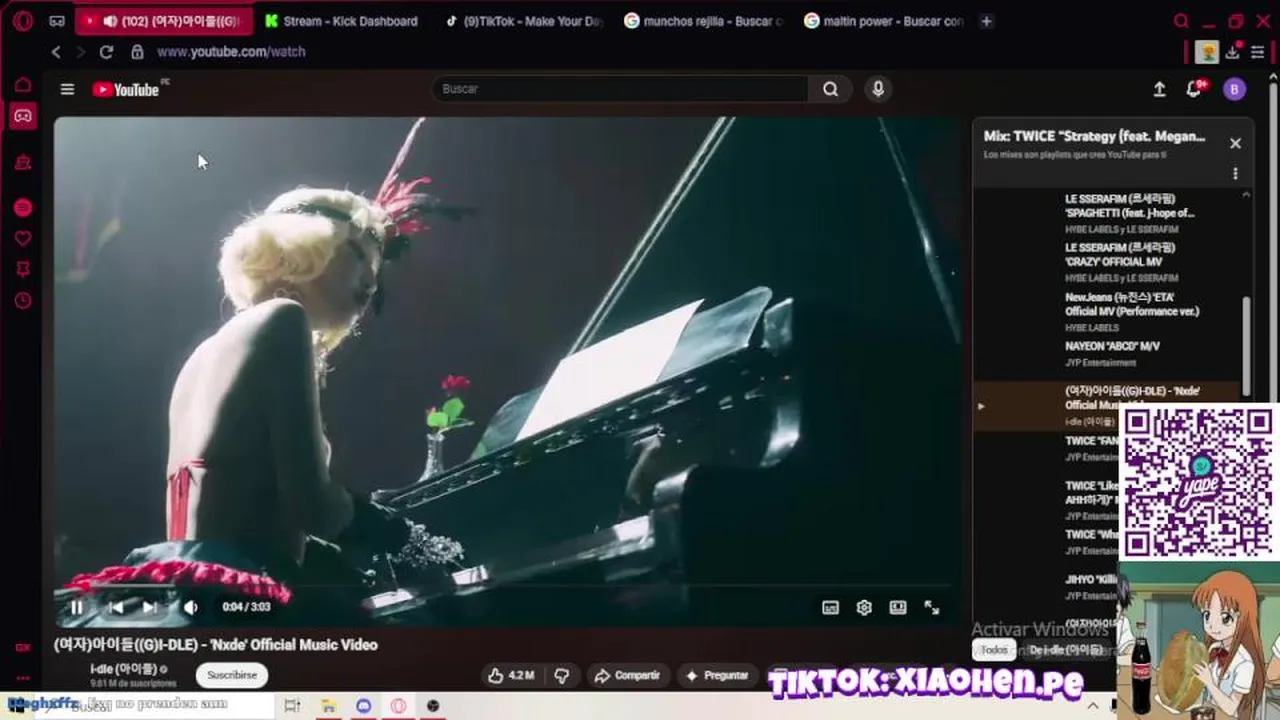Click the YouTube search magnifier button
The height and width of the screenshot is (720, 1280).
[830, 89]
